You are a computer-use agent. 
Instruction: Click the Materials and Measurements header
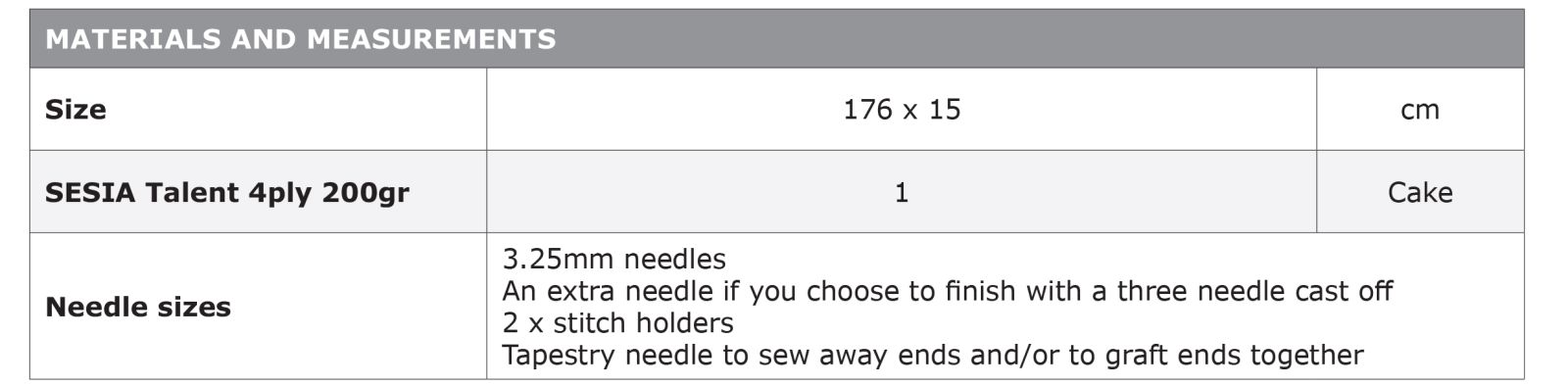click(x=301, y=39)
